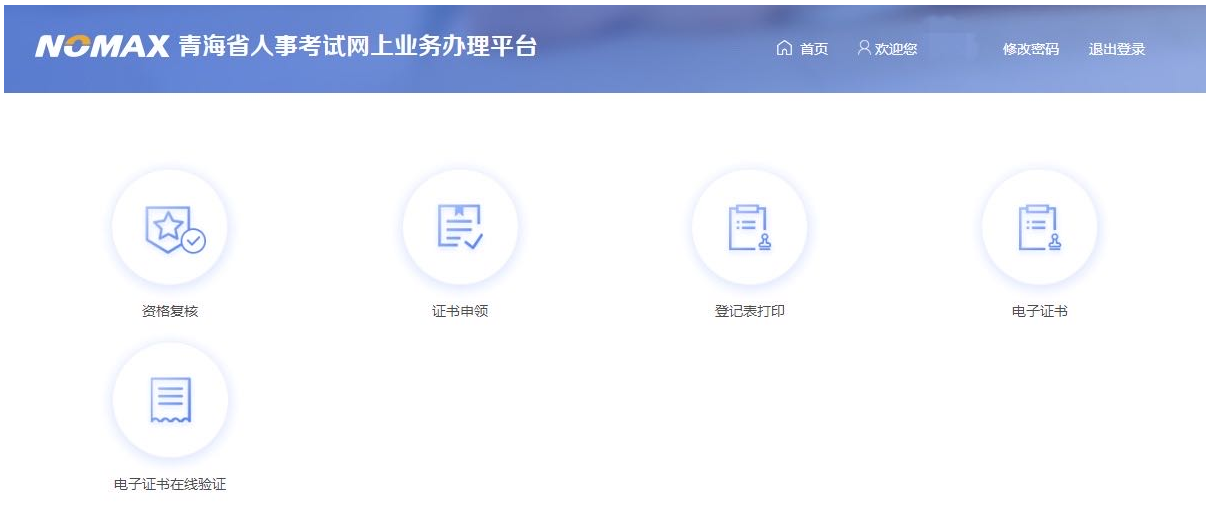Open 修改密码 link
The image size is (1212, 528).
[1031, 49]
